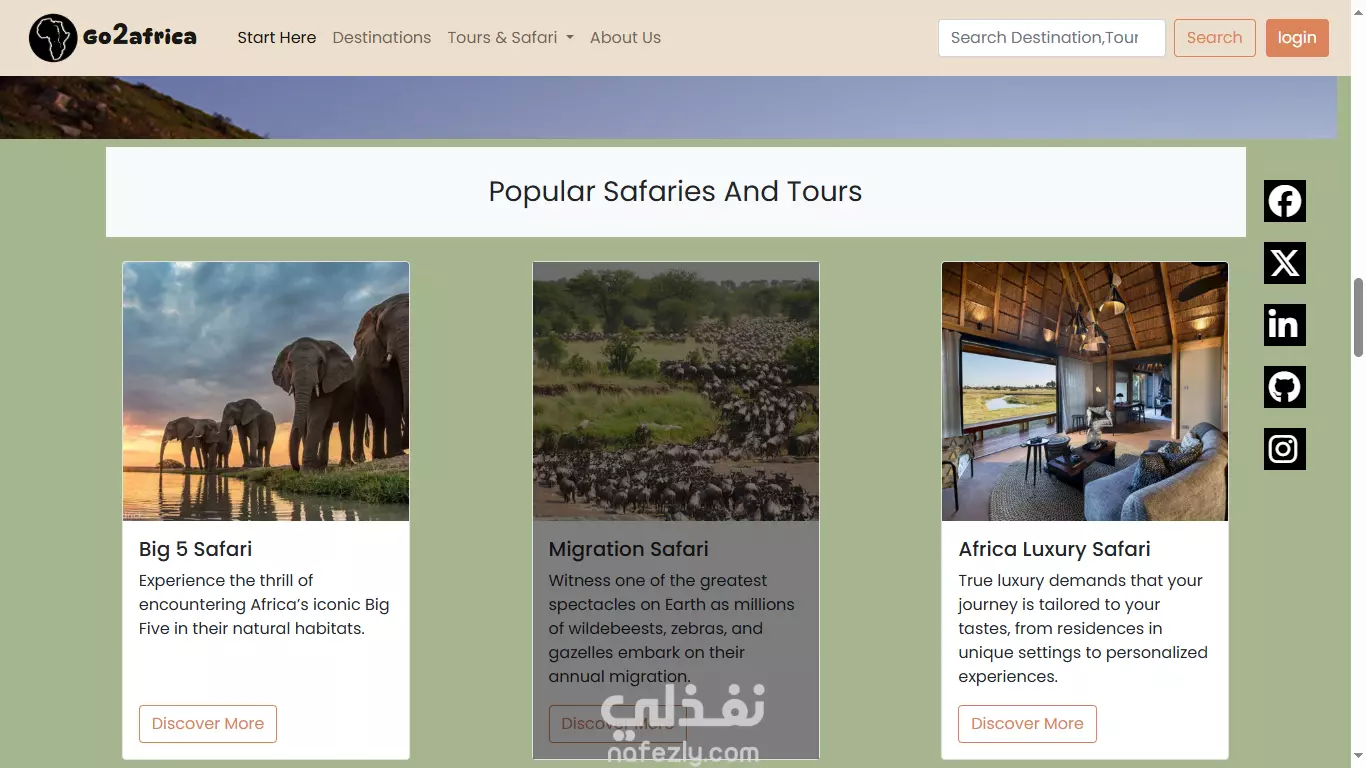Click the elephants Big 5 Safari image
The width and height of the screenshot is (1366, 768).
266,391
